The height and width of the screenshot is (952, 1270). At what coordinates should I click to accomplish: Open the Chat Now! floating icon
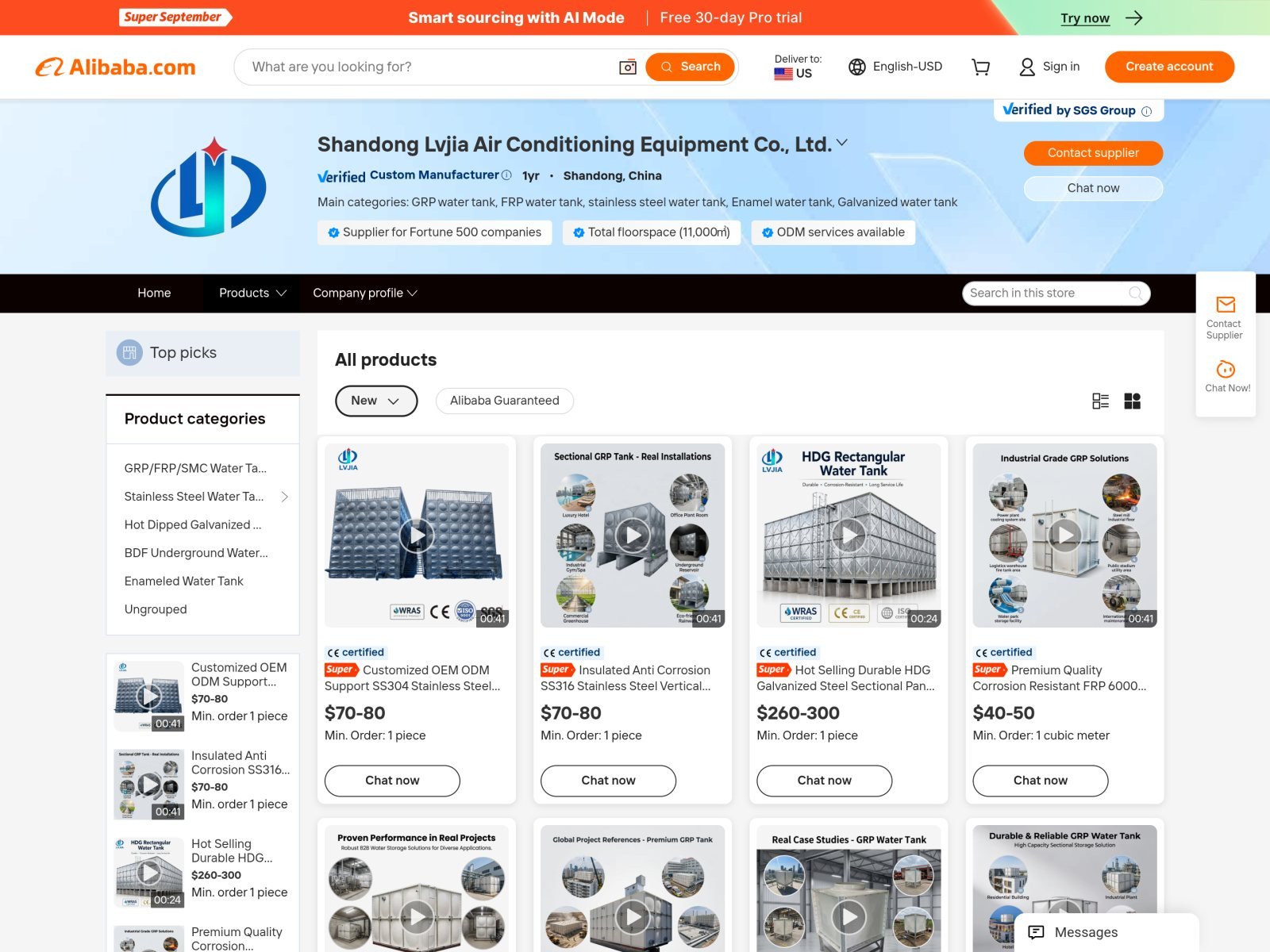coord(1226,369)
